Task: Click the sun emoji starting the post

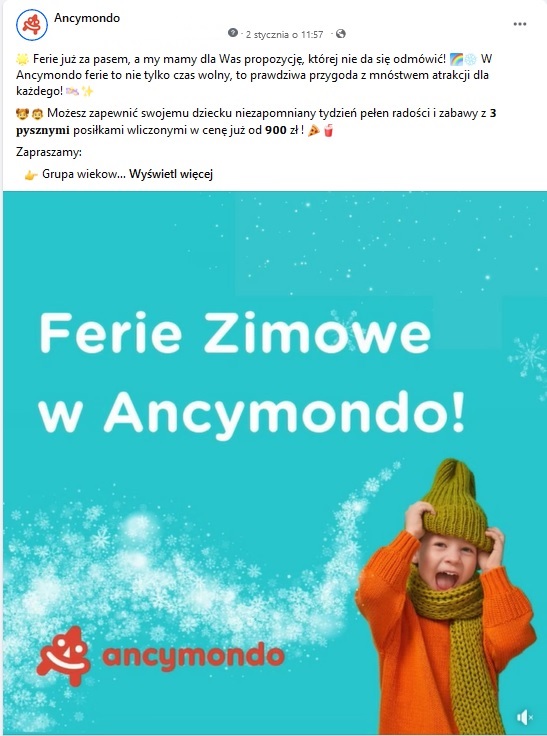Action: pyautogui.click(x=23, y=59)
